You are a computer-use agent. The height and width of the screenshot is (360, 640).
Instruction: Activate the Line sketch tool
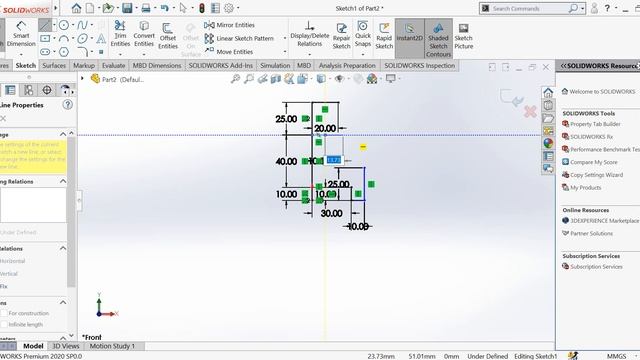[44, 25]
